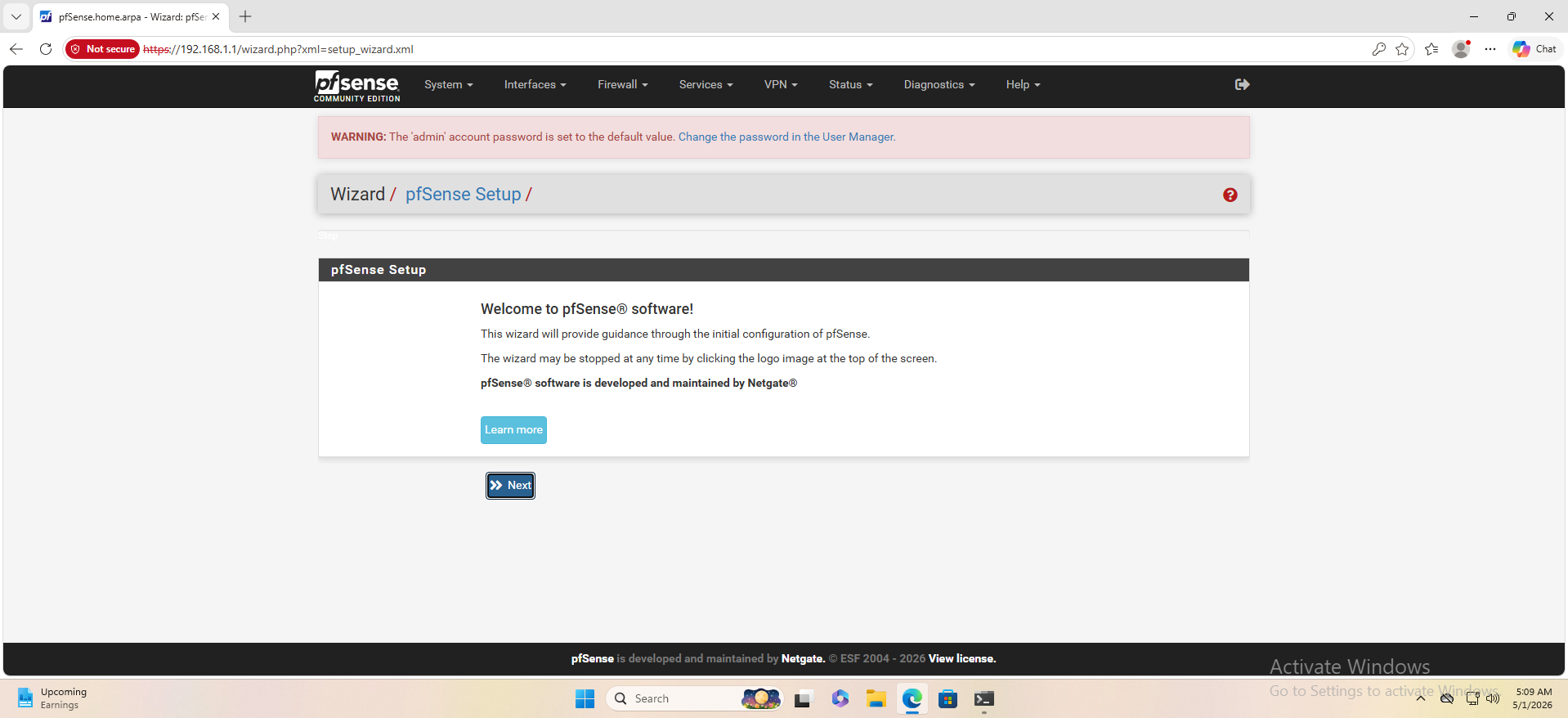Click the Next button in the wizard
The image size is (1568, 718).
tap(511, 486)
